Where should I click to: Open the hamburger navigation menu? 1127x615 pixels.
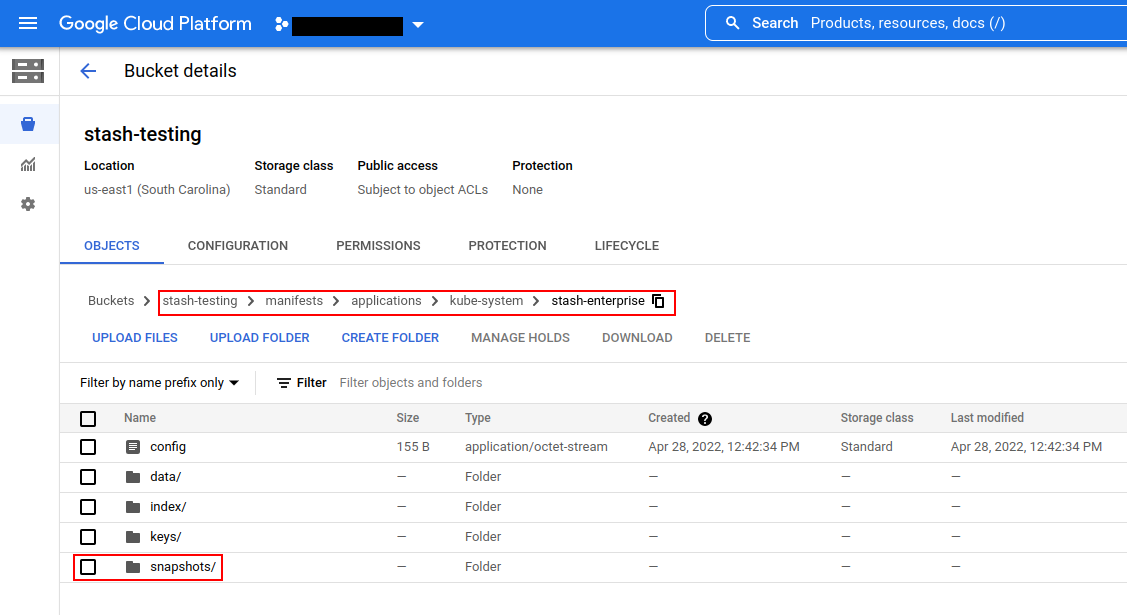coord(28,23)
